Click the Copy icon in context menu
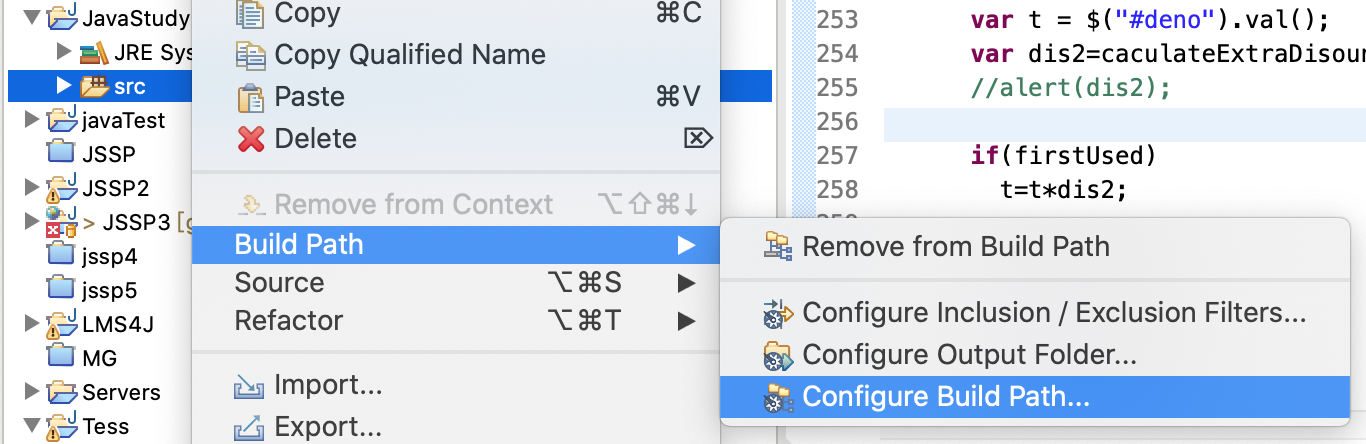This screenshot has width=1366, height=444. point(249,13)
